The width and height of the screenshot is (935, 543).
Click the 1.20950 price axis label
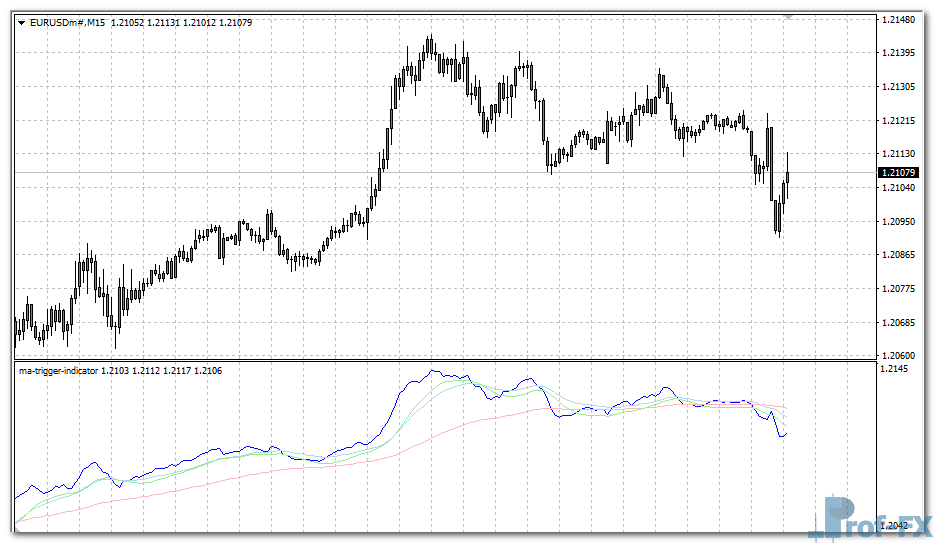point(900,222)
